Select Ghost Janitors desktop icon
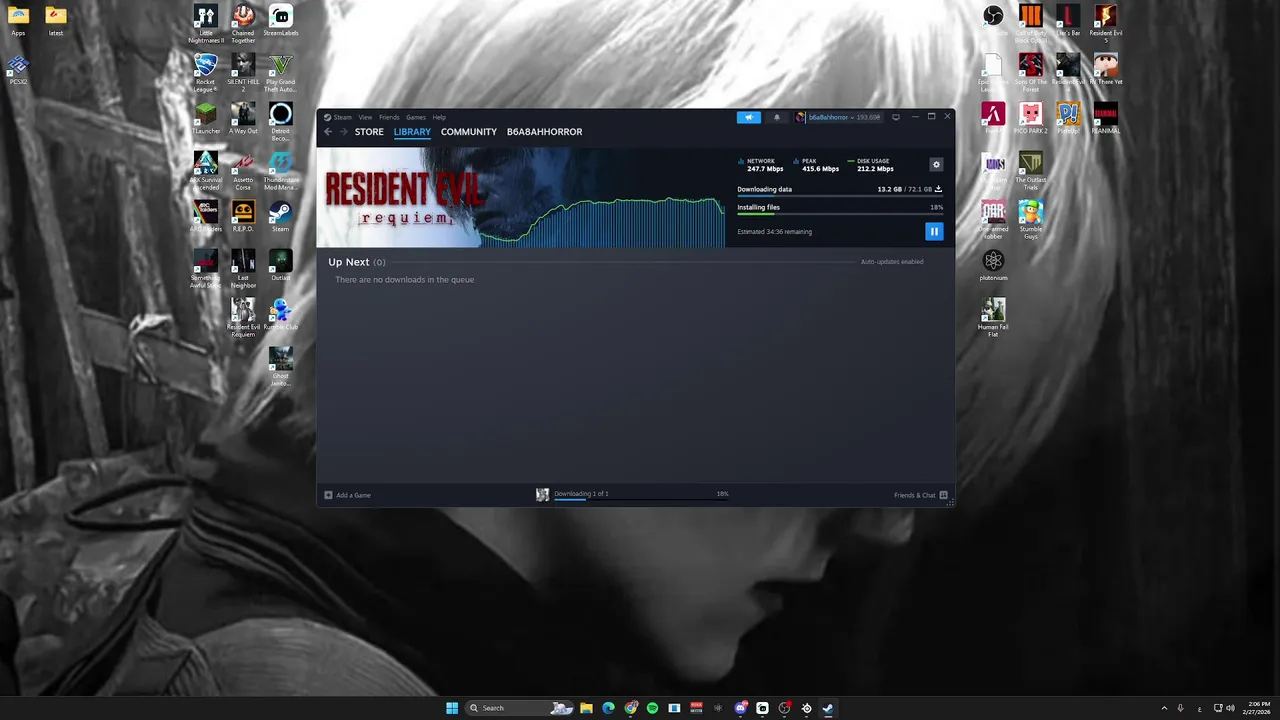 pyautogui.click(x=281, y=367)
